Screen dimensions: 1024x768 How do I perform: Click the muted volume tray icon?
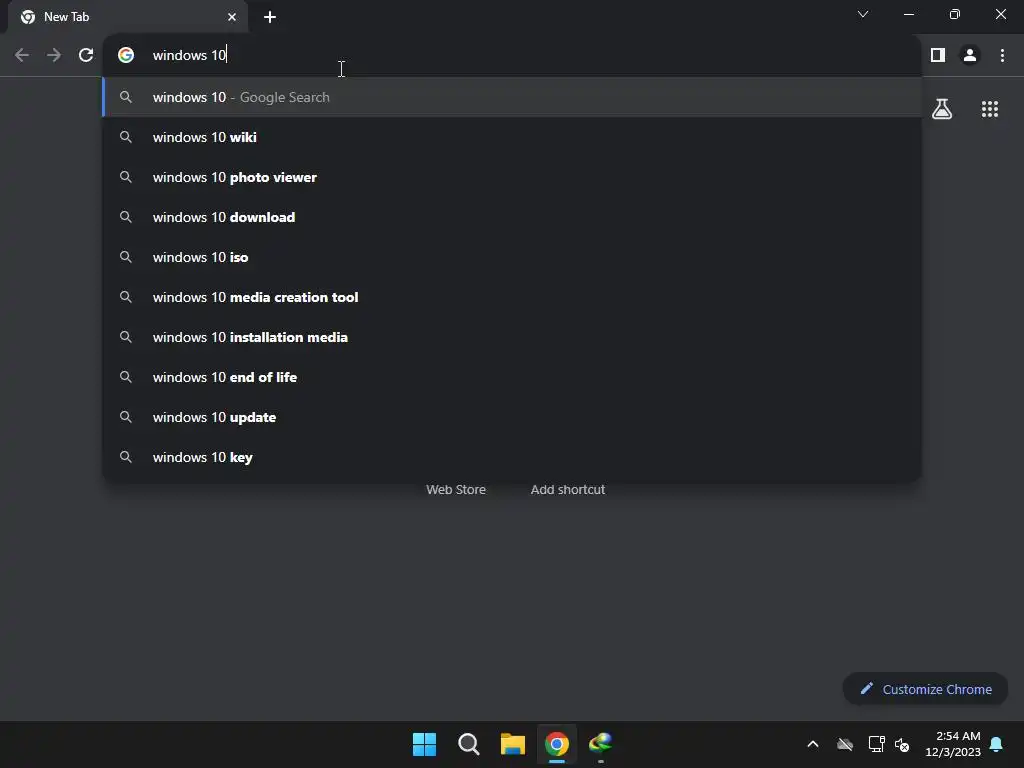click(902, 744)
